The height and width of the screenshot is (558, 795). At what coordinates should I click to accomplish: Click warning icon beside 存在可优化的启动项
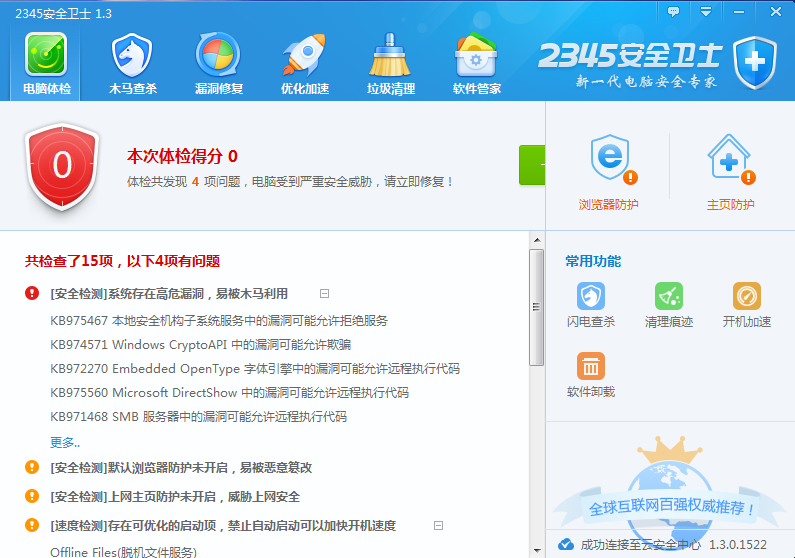(x=32, y=525)
